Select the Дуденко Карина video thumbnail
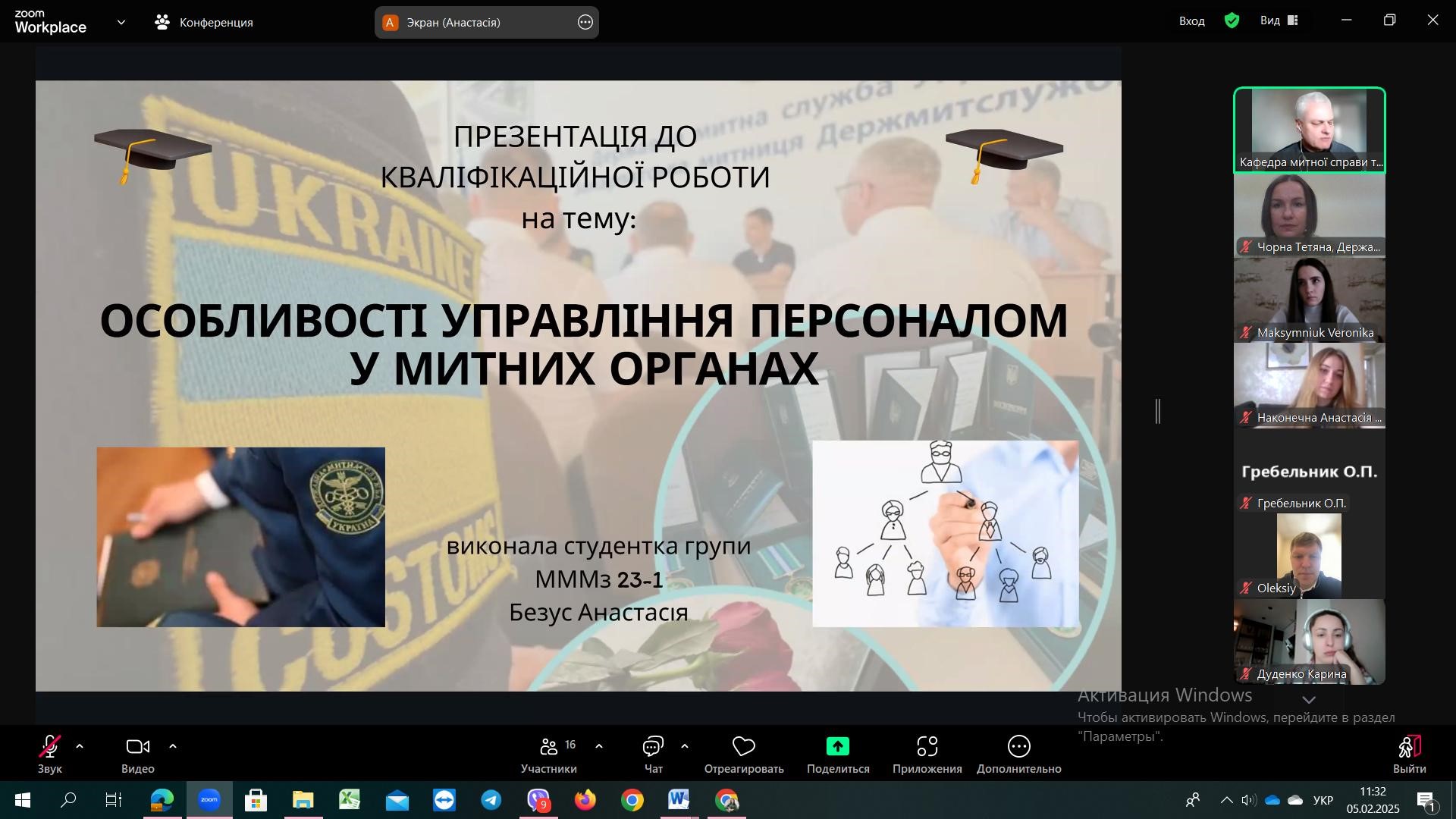The width and height of the screenshot is (1456, 819). tap(1310, 642)
